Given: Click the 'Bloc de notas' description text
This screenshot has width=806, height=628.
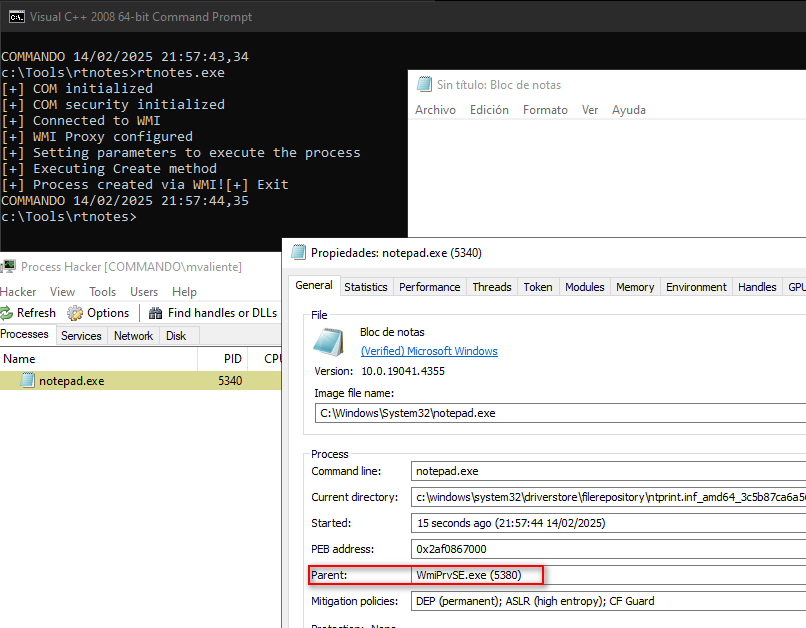Looking at the screenshot, I should pyautogui.click(x=392, y=332).
